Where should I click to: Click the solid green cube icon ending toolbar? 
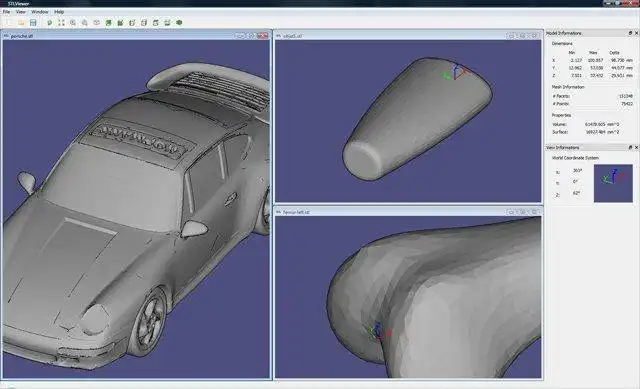[x=179, y=23]
